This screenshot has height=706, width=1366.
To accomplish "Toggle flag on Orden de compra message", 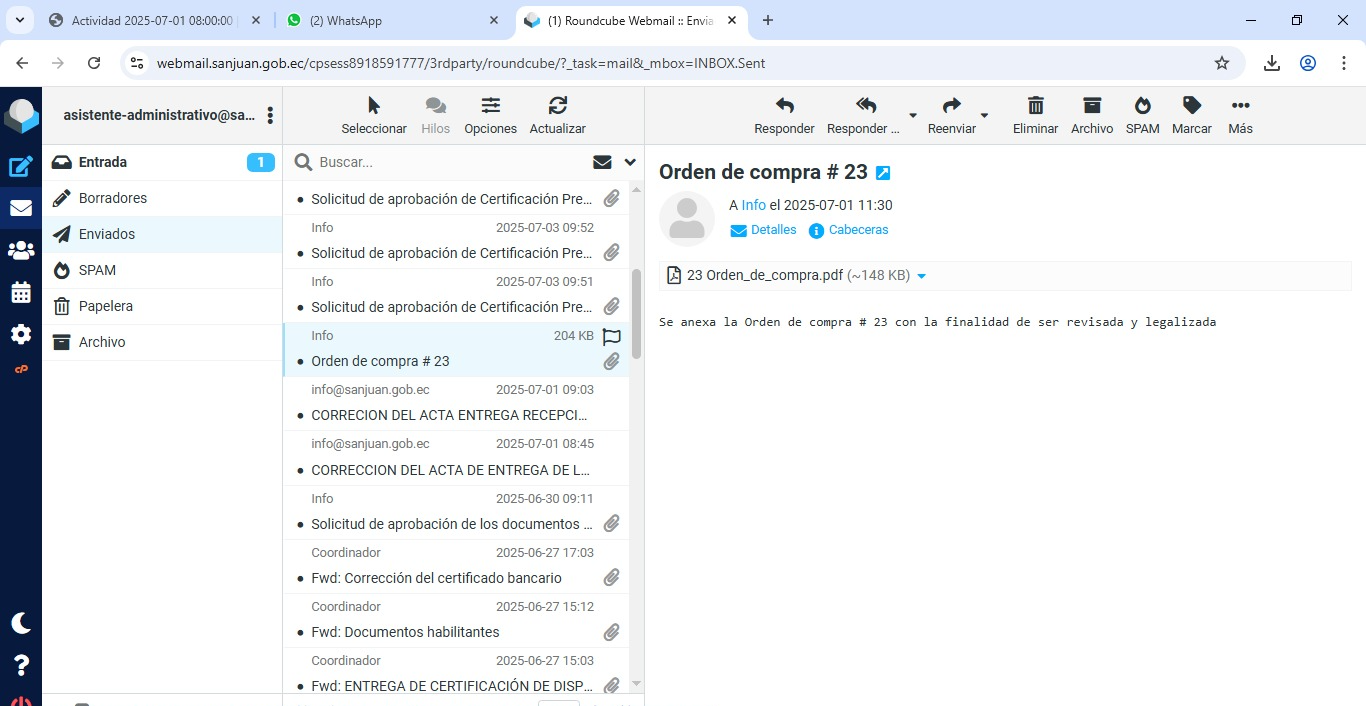I will coord(612,337).
